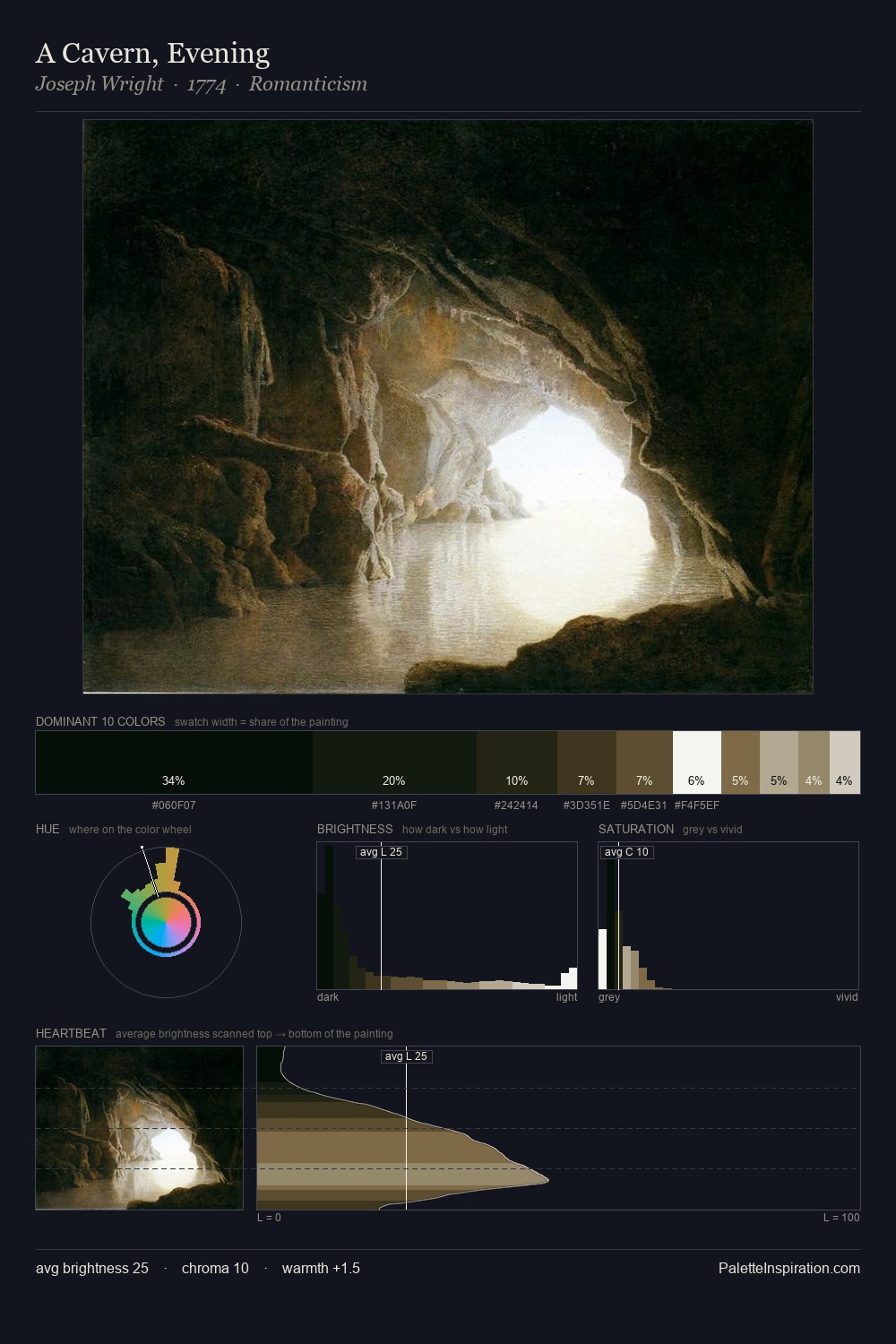Pick the 10% #242414 swatch

(x=517, y=762)
